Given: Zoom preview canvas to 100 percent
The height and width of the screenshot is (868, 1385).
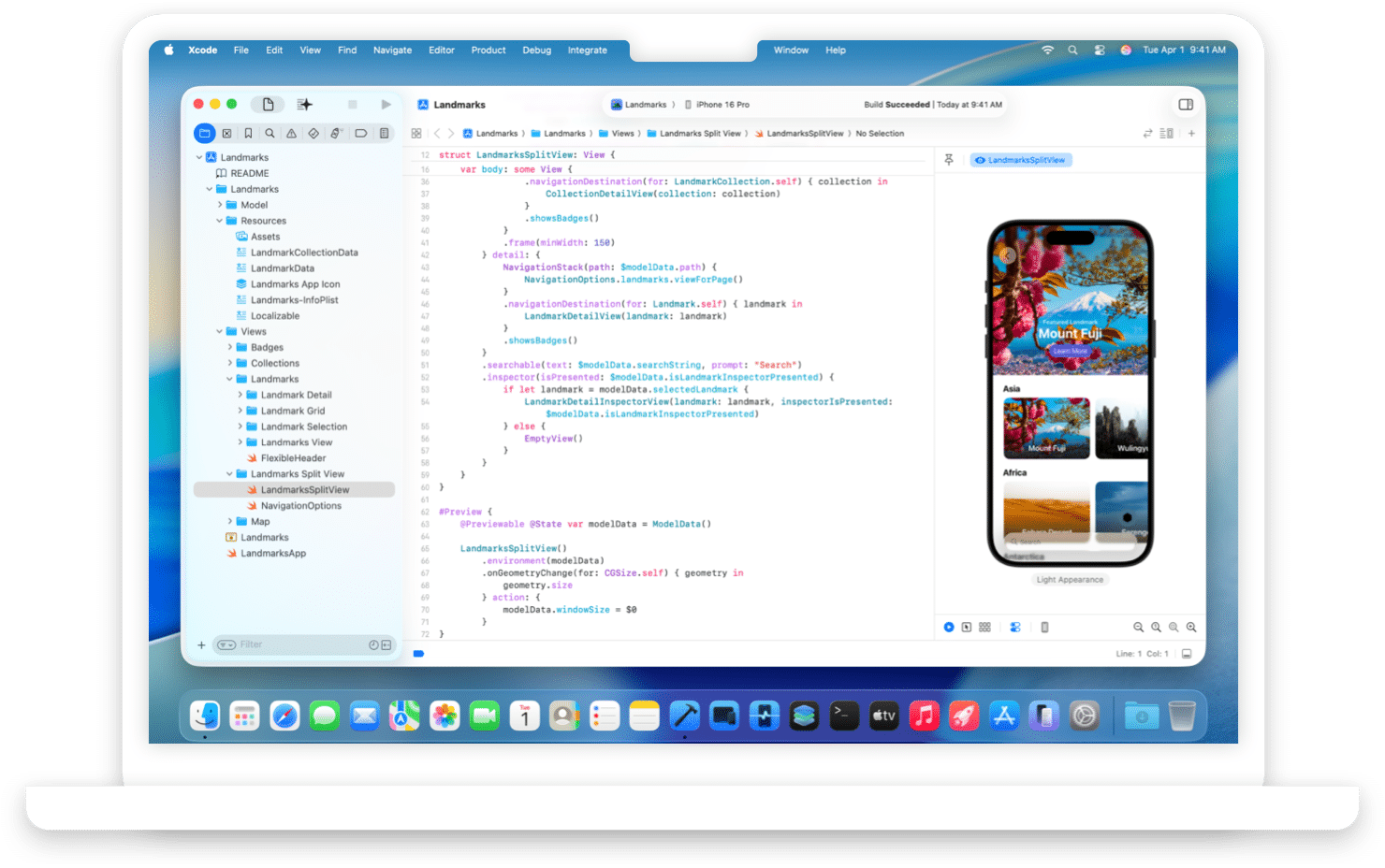Looking at the screenshot, I should 1156,628.
